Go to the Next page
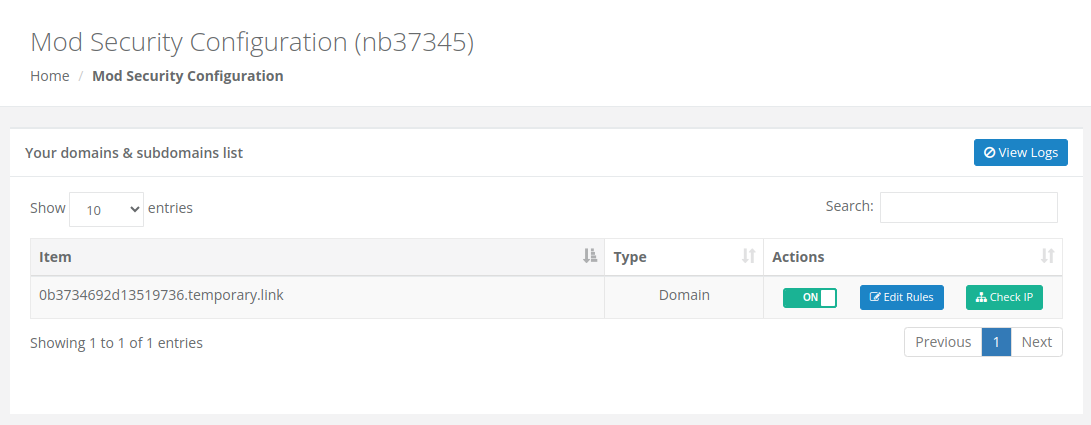 pos(1036,342)
